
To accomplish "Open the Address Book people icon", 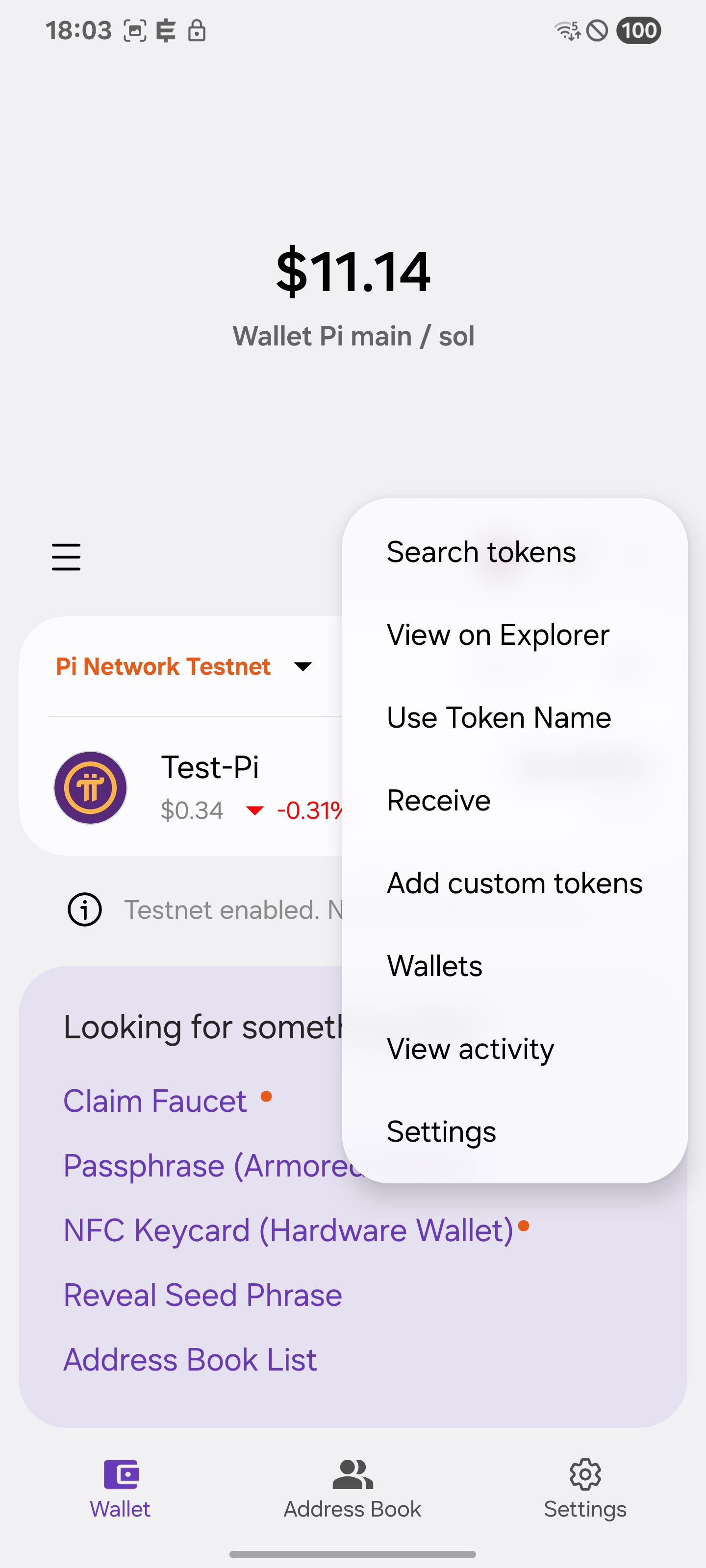I will pyautogui.click(x=353, y=1473).
